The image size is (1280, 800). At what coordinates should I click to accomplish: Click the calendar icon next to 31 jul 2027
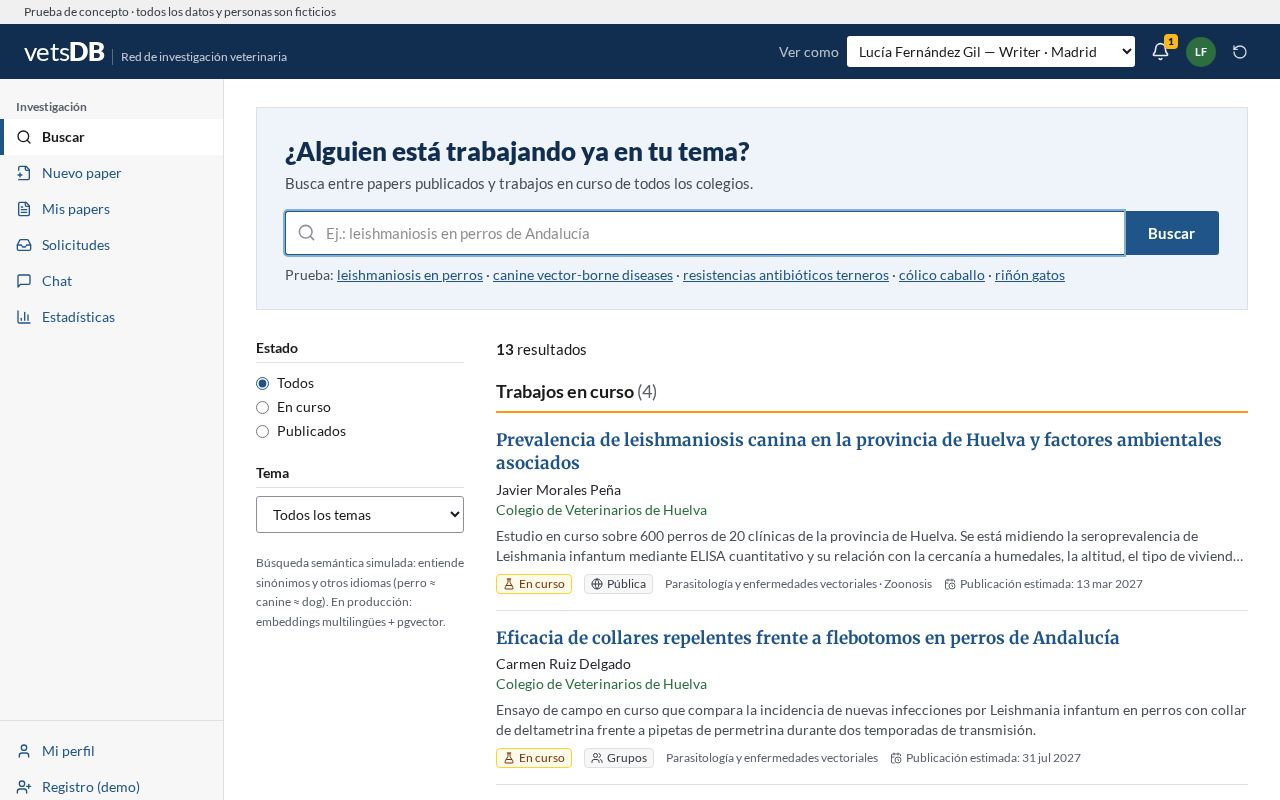pyautogui.click(x=896, y=758)
